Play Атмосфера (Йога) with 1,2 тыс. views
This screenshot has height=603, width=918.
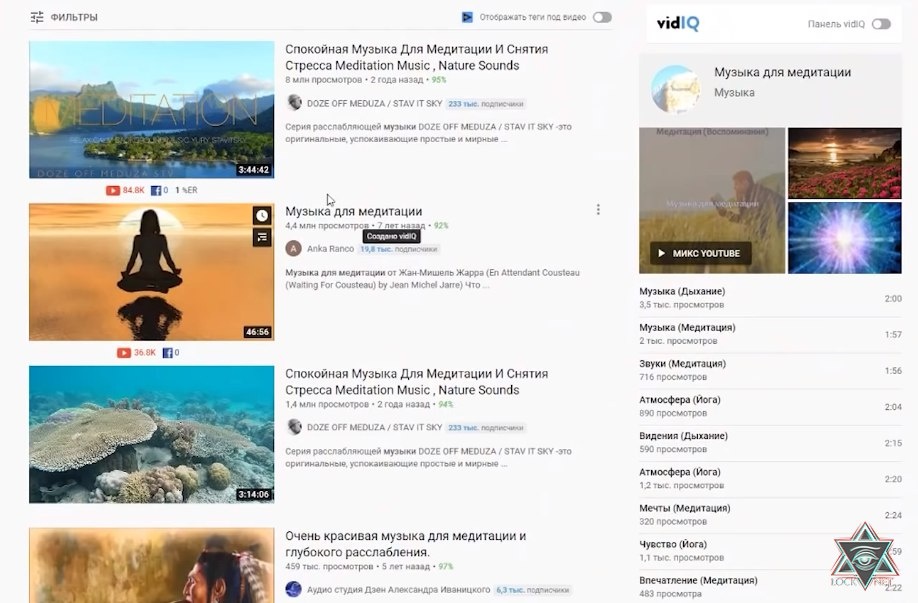pyautogui.click(x=770, y=479)
